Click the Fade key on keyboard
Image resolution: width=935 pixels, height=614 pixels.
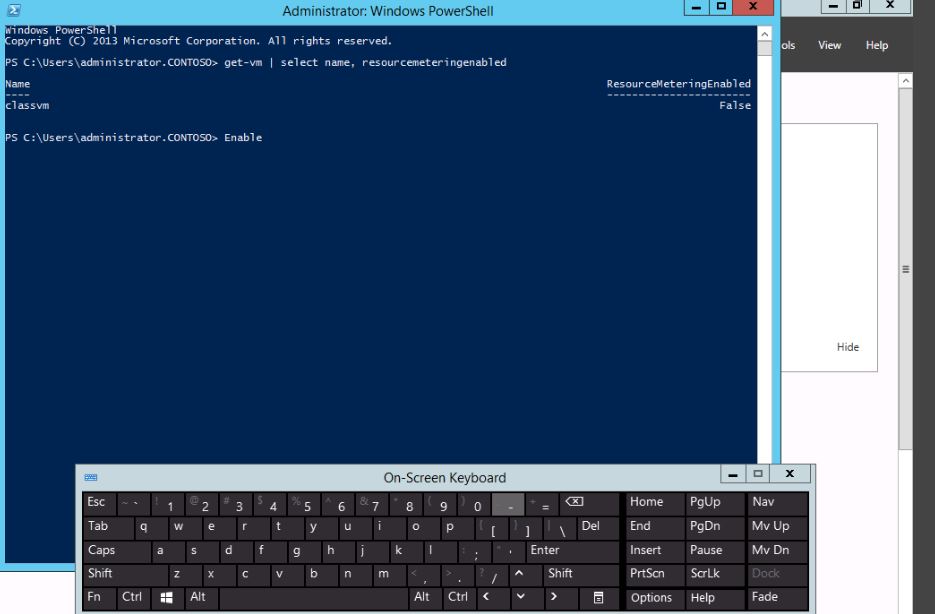[765, 597]
